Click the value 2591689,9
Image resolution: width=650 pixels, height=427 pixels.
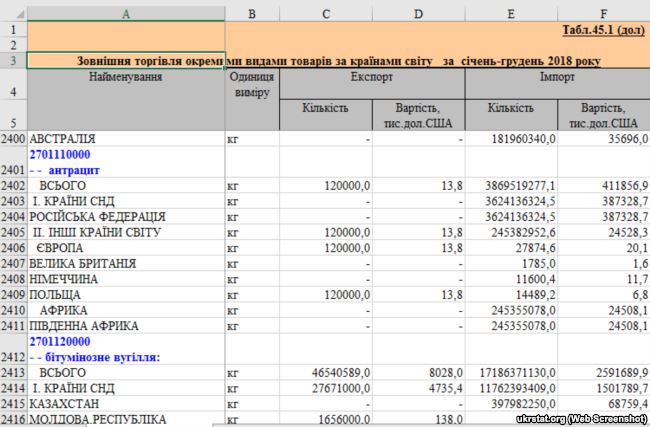604,373
